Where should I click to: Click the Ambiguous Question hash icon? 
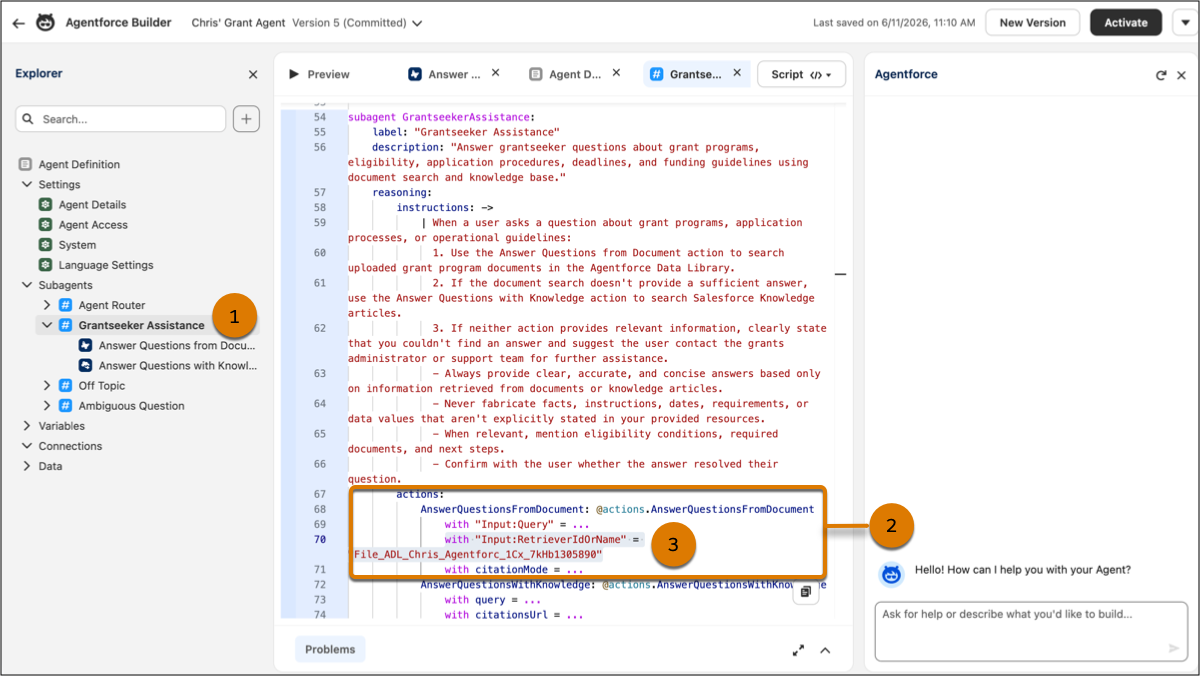tap(65, 406)
